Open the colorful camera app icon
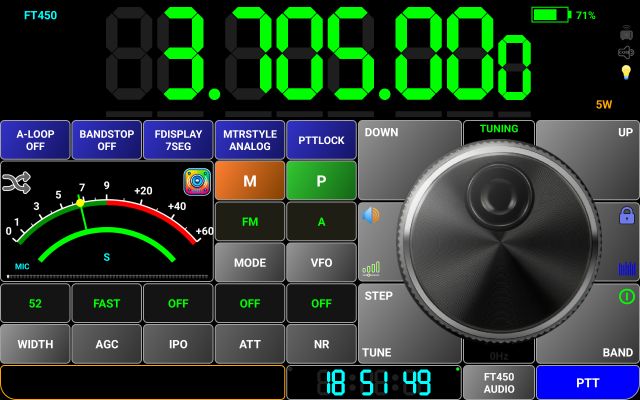The image size is (640, 400). tap(196, 182)
